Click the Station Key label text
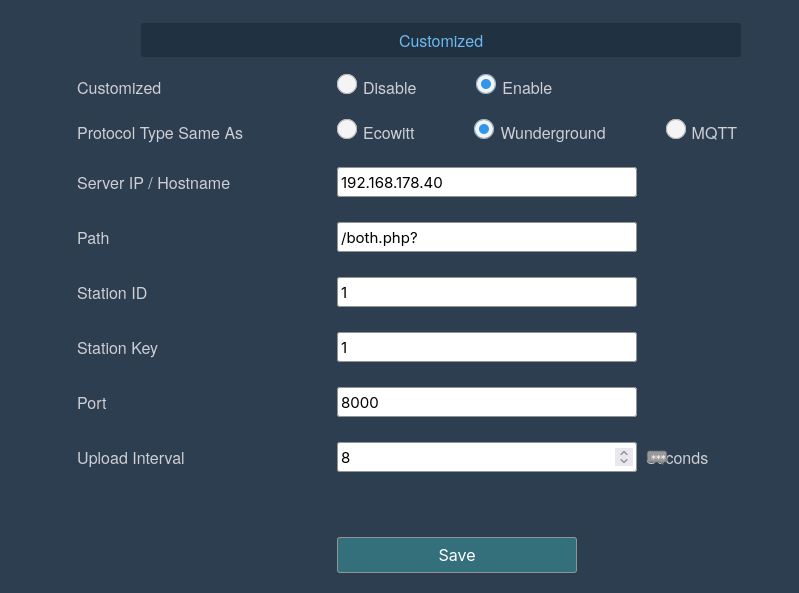The height and width of the screenshot is (593, 799). (117, 348)
